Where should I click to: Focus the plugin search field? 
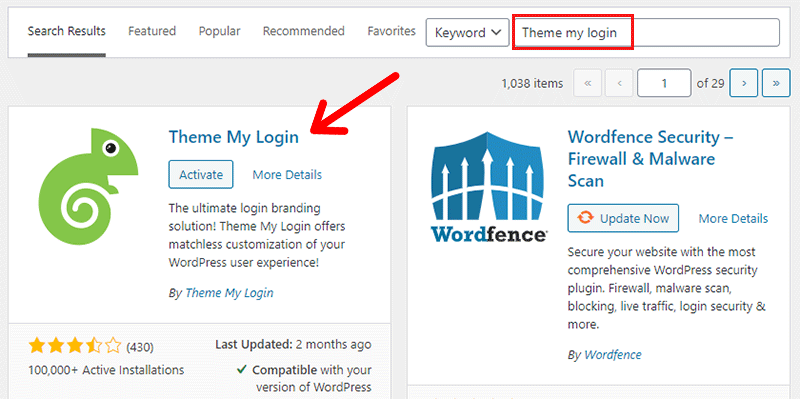tap(646, 33)
